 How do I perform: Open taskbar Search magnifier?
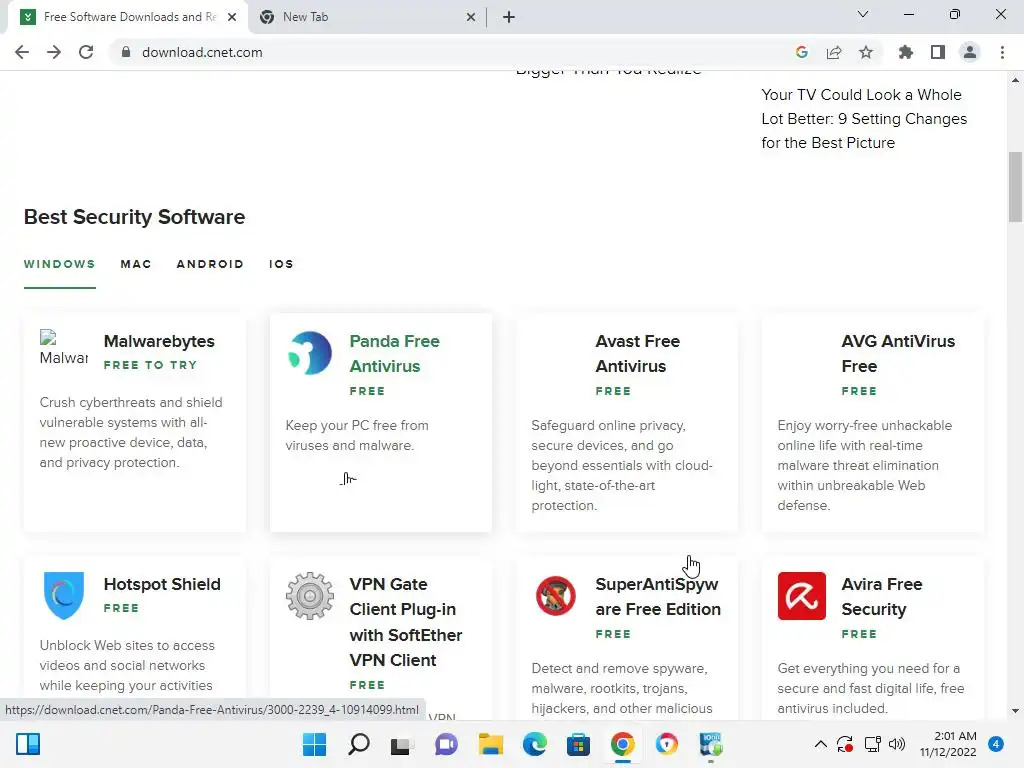[358, 744]
